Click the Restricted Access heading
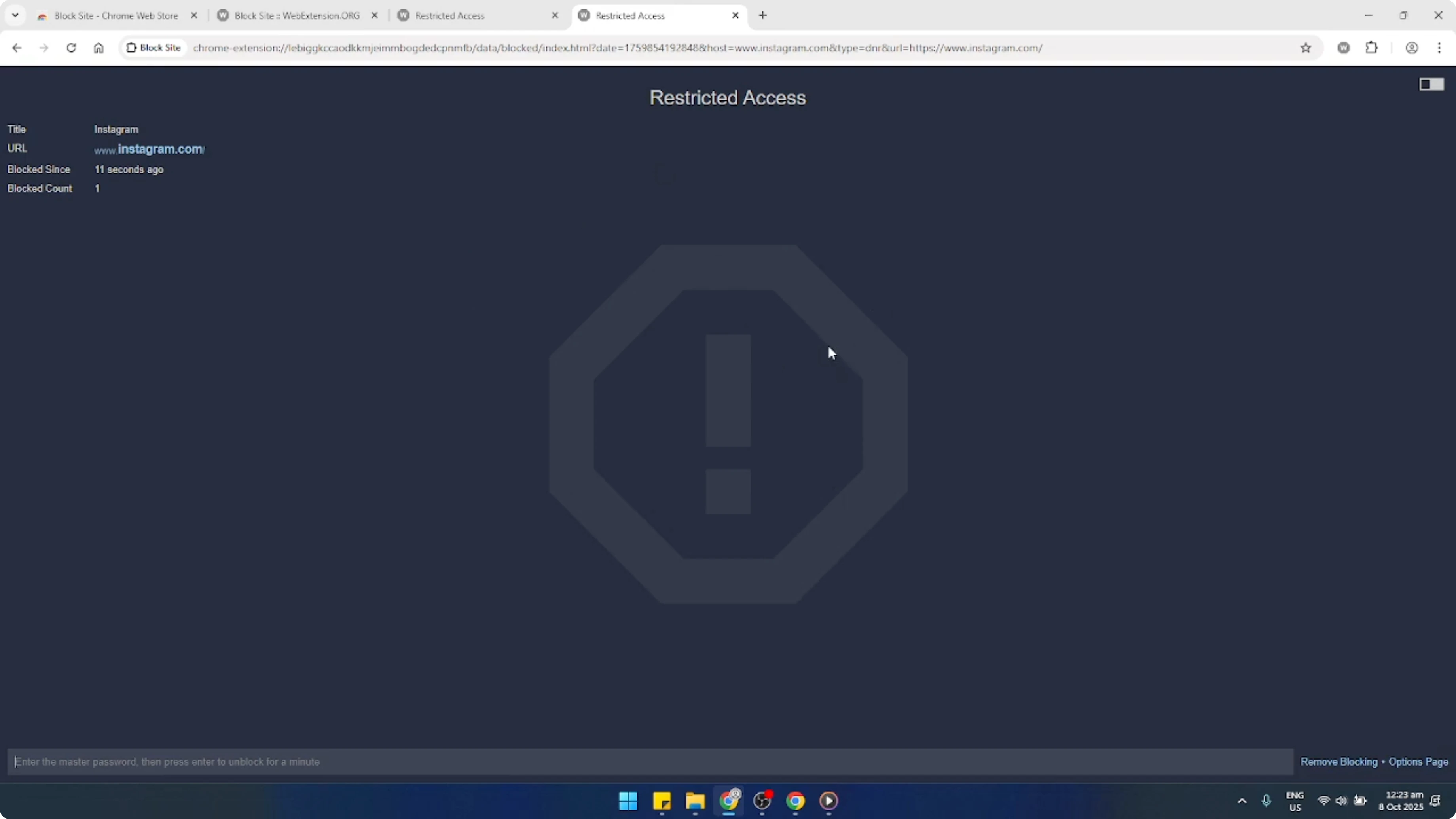 coord(728,98)
